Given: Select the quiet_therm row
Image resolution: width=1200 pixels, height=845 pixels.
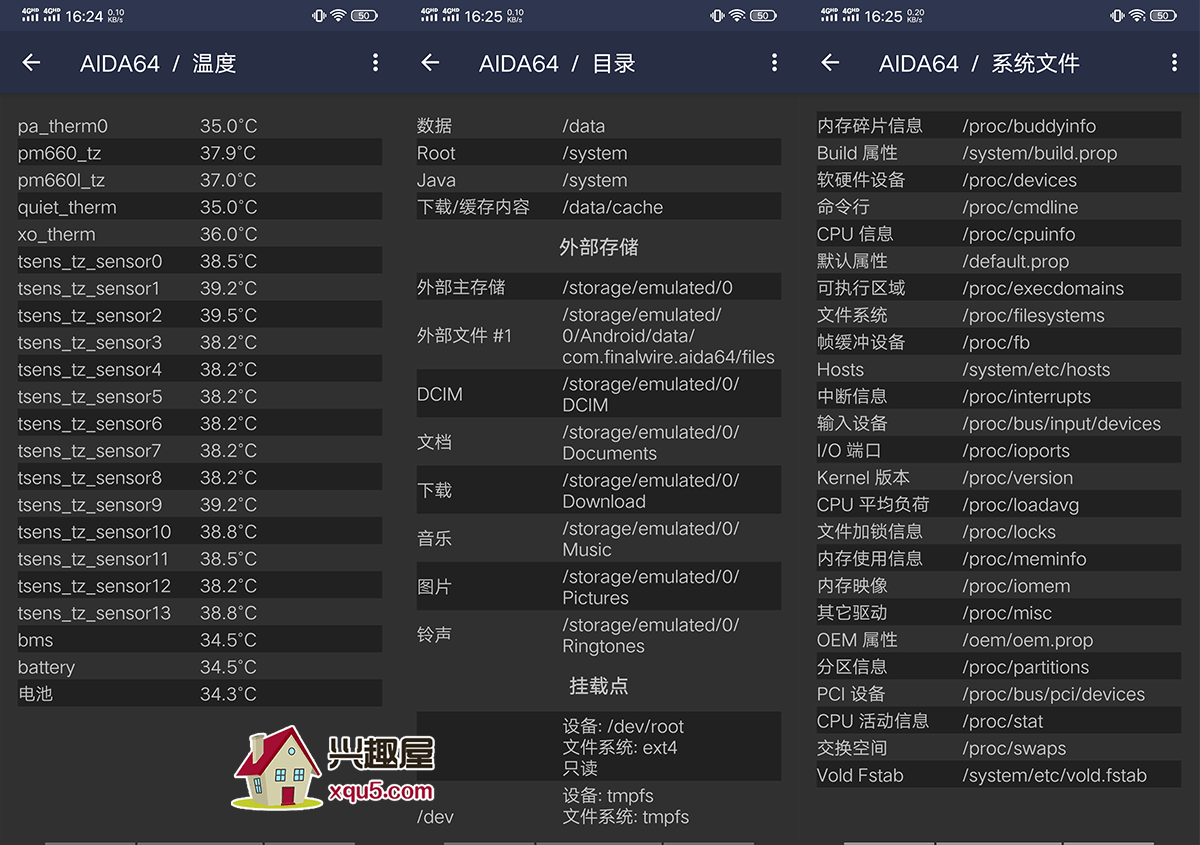Looking at the screenshot, I should click(200, 207).
